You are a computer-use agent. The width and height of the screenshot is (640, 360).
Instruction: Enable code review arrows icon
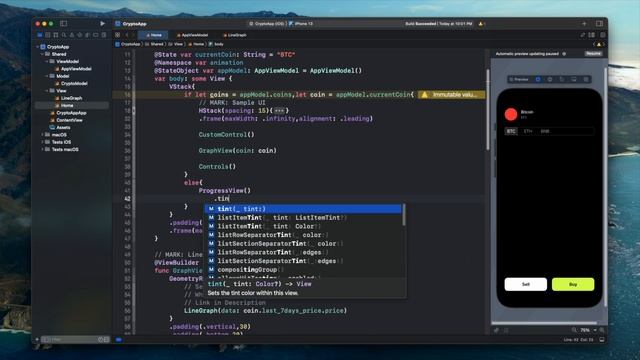tap(582, 35)
